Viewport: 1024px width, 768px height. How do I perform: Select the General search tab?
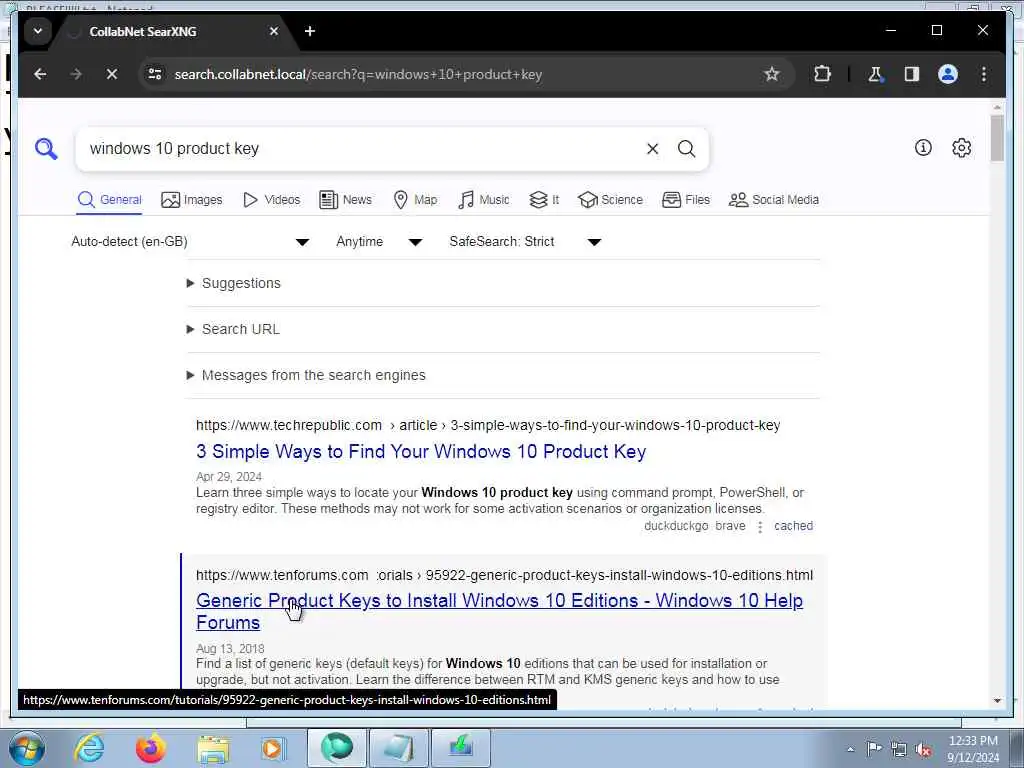(110, 200)
